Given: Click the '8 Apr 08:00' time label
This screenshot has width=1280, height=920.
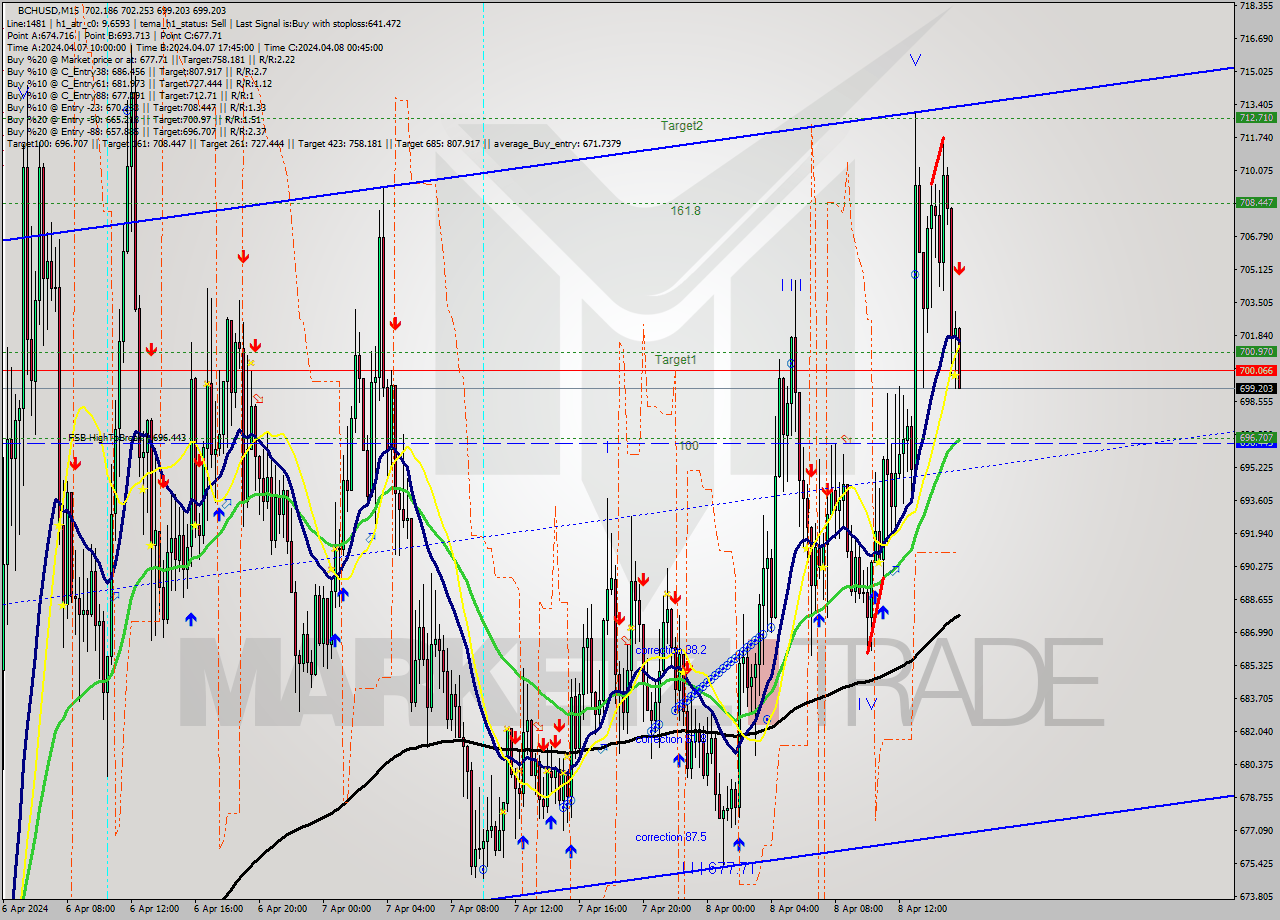Looking at the screenshot, I should (859, 910).
